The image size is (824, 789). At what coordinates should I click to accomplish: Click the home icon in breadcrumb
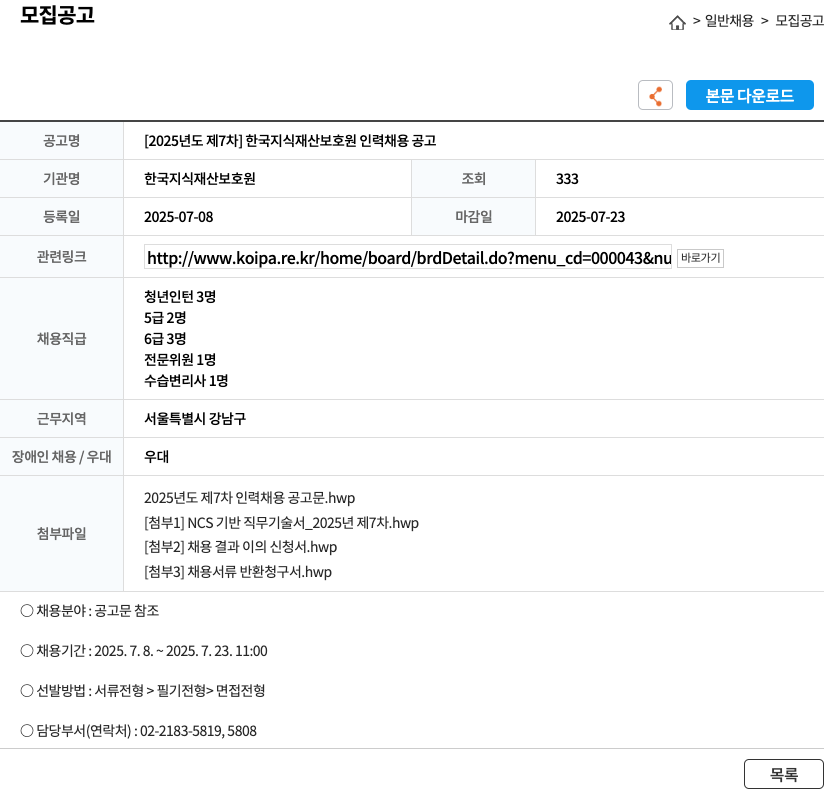[x=677, y=23]
